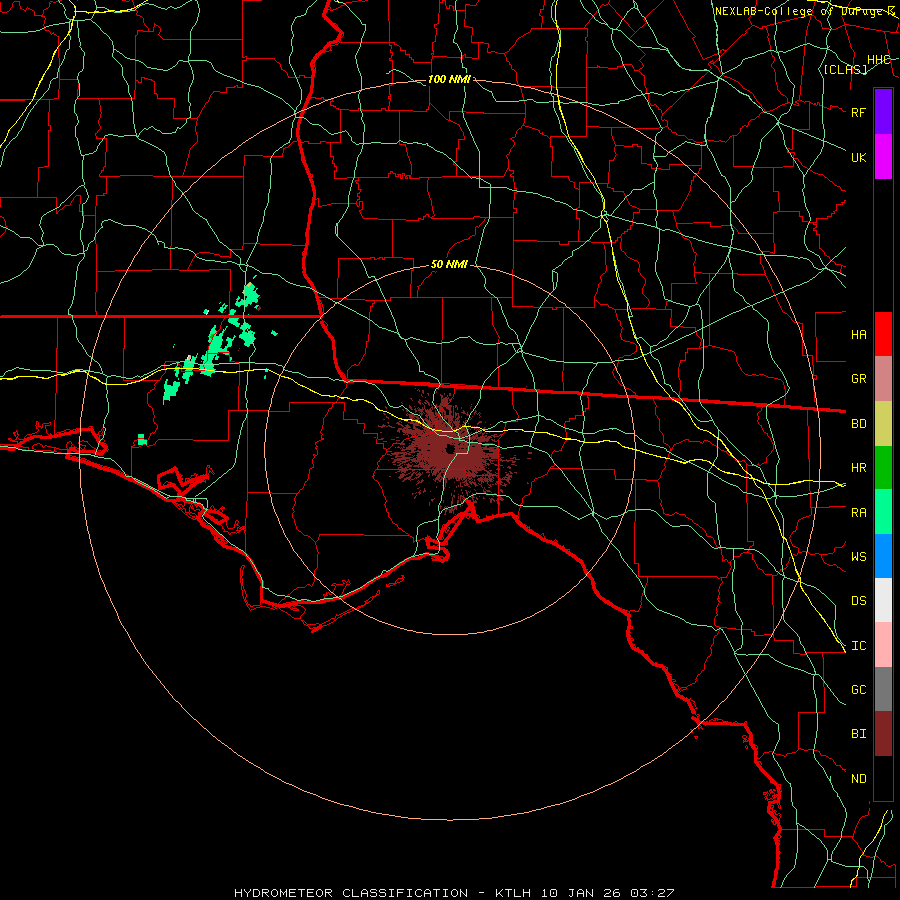Click the RF purple legend swatch
Viewport: 900px width, 900px height.
point(883,112)
